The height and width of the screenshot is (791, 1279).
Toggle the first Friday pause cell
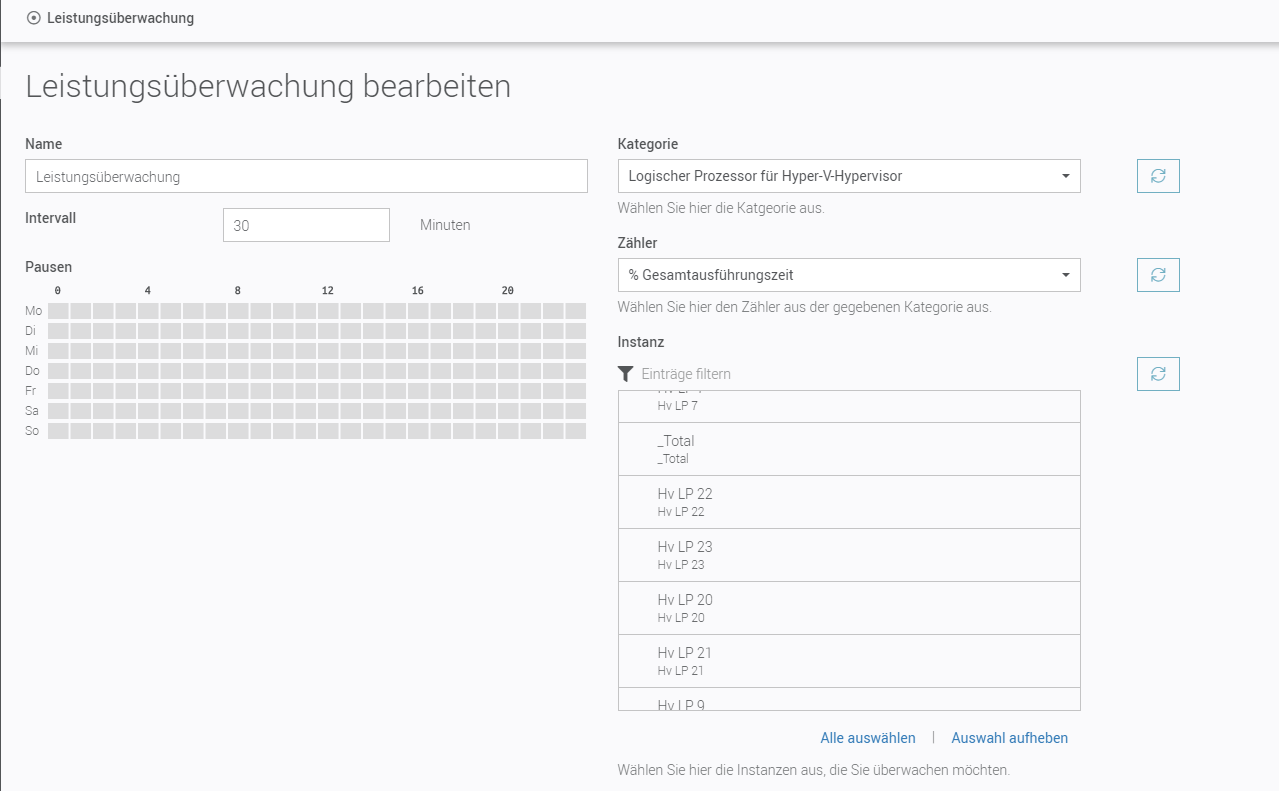(x=59, y=391)
